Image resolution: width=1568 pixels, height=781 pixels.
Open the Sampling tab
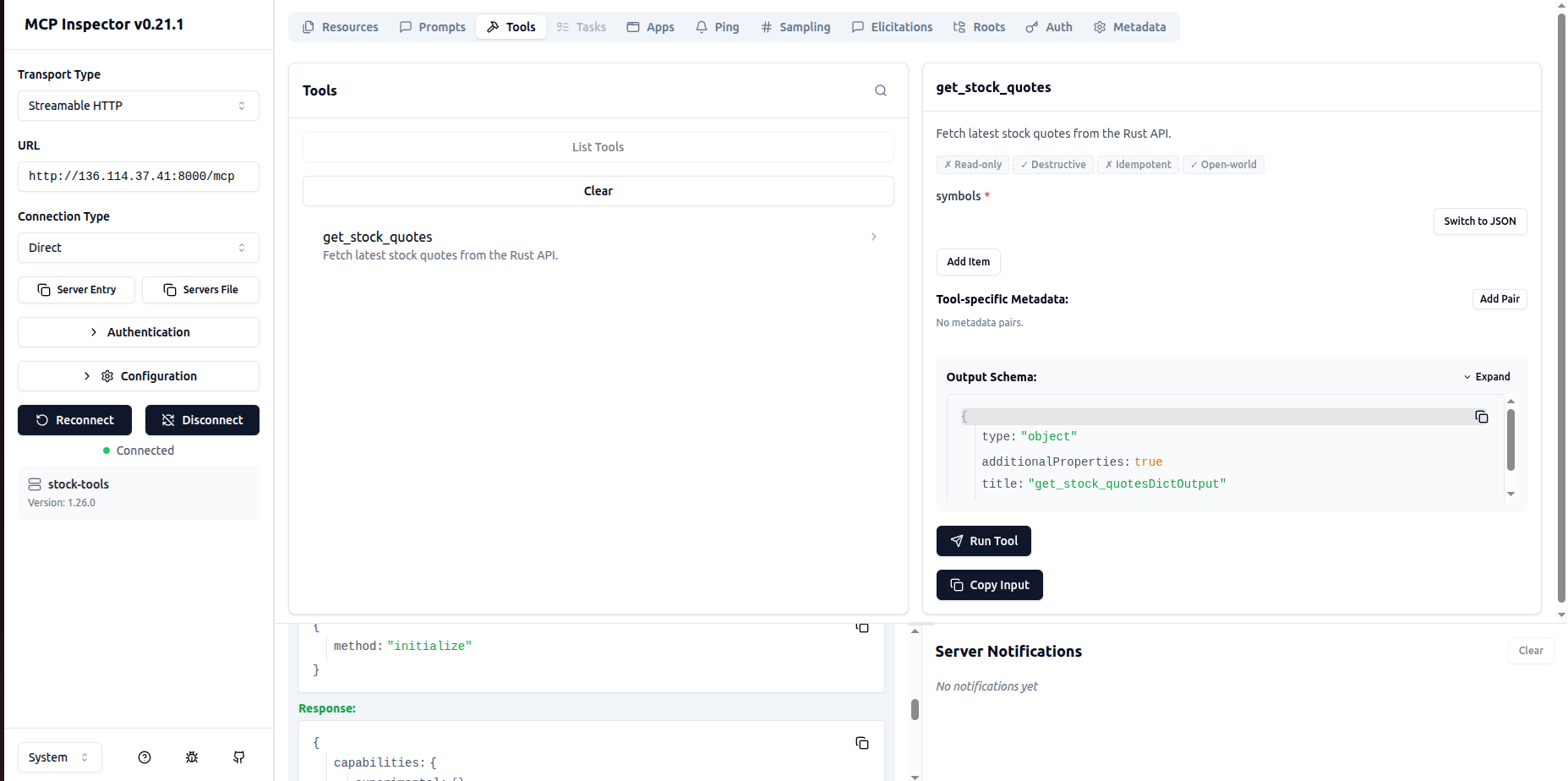tap(795, 27)
